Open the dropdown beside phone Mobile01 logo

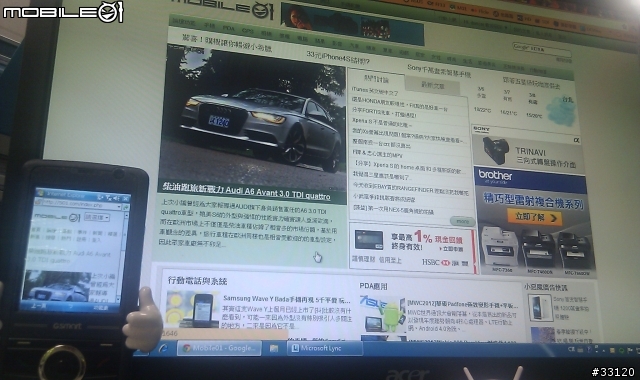(x=97, y=217)
